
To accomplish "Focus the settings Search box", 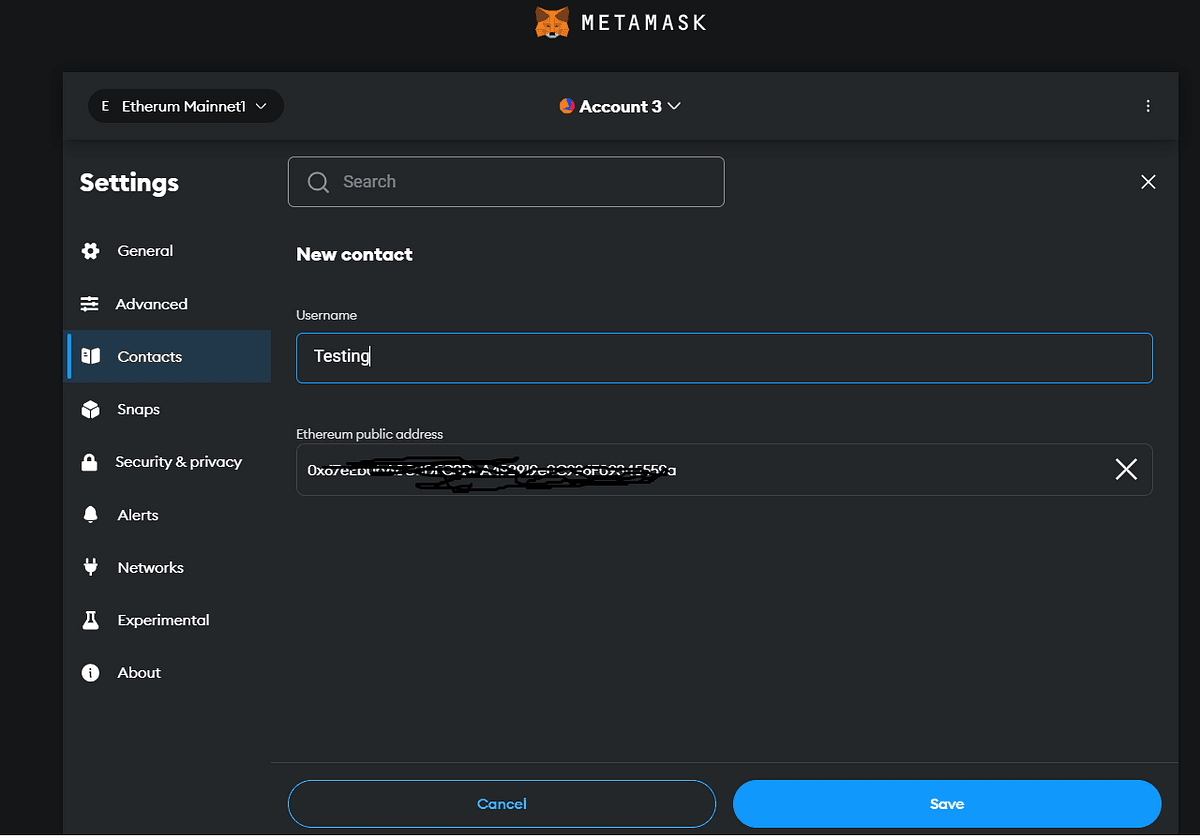I will point(506,182).
